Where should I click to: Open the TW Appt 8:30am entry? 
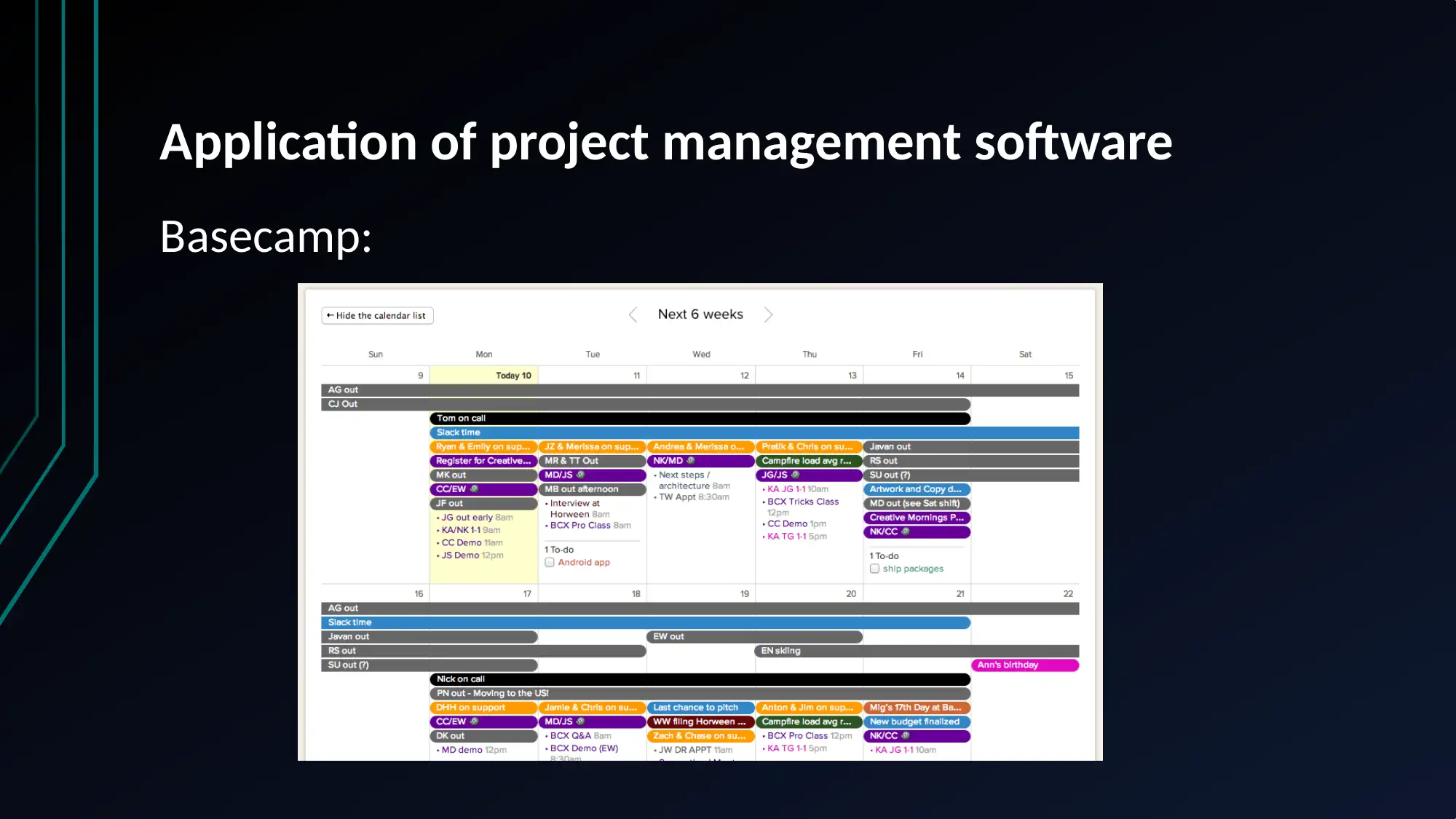pos(693,496)
